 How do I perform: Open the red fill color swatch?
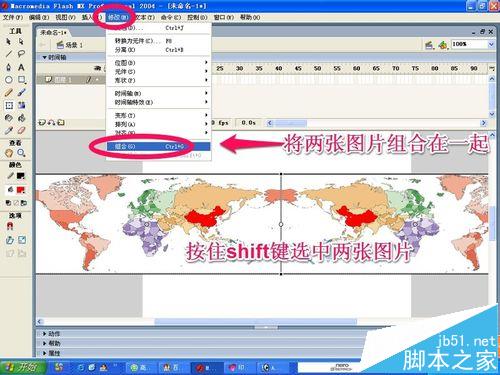click(21, 190)
